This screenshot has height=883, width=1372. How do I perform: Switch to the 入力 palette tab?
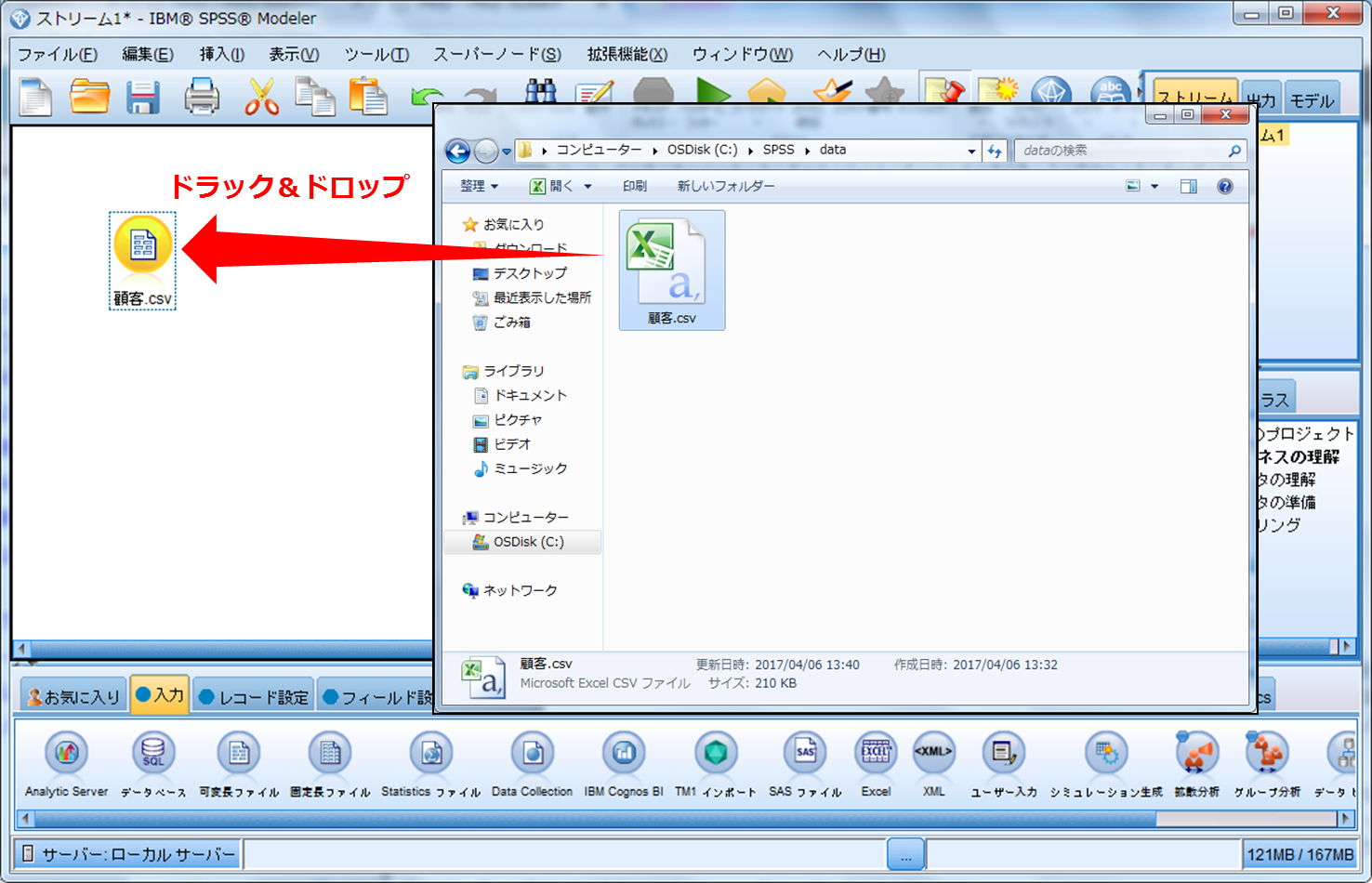pyautogui.click(x=160, y=695)
